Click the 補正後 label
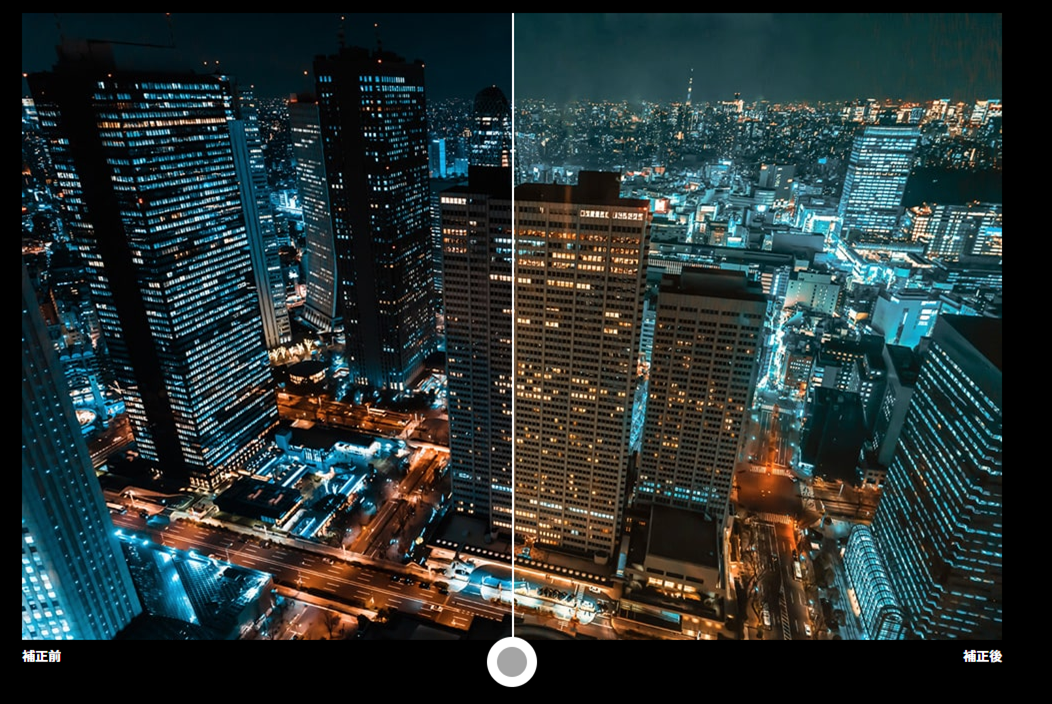Screen dimensions: 1052x704 click(982, 656)
